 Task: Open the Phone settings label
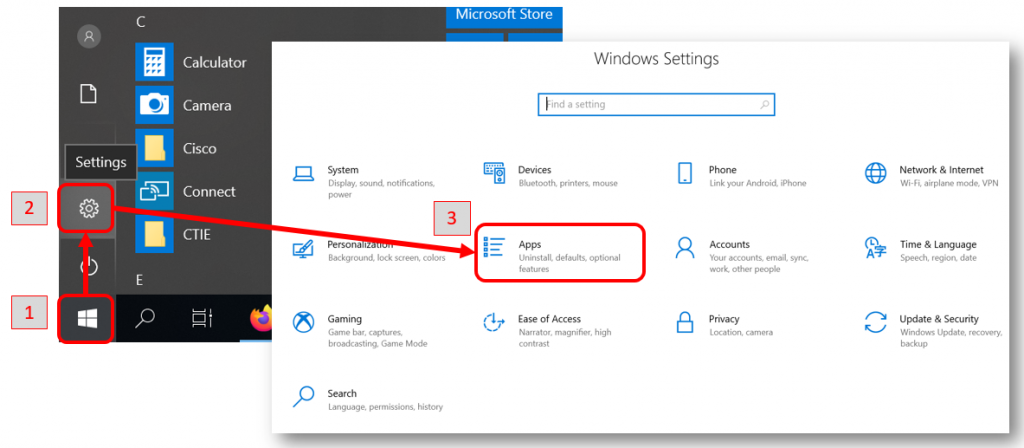coord(722,170)
